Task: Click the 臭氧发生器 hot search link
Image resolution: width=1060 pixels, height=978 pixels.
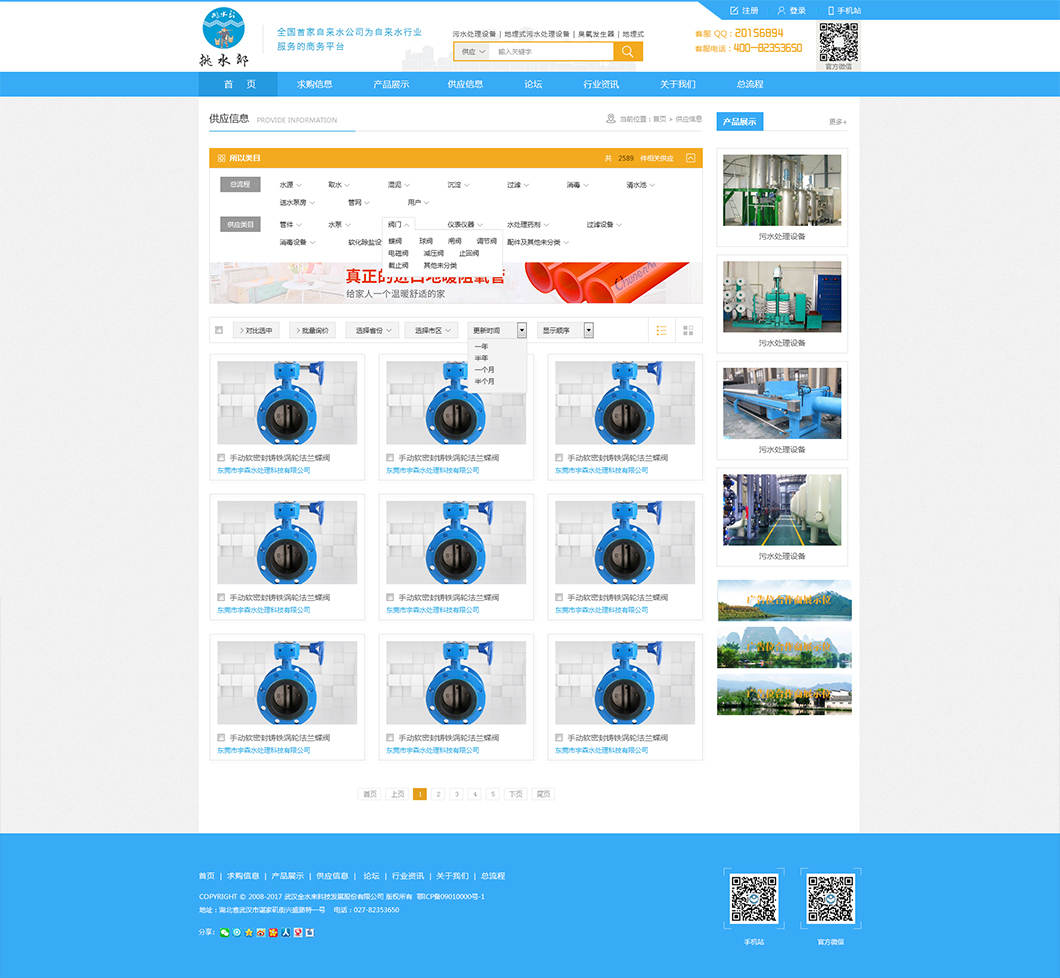Action: click(x=596, y=34)
